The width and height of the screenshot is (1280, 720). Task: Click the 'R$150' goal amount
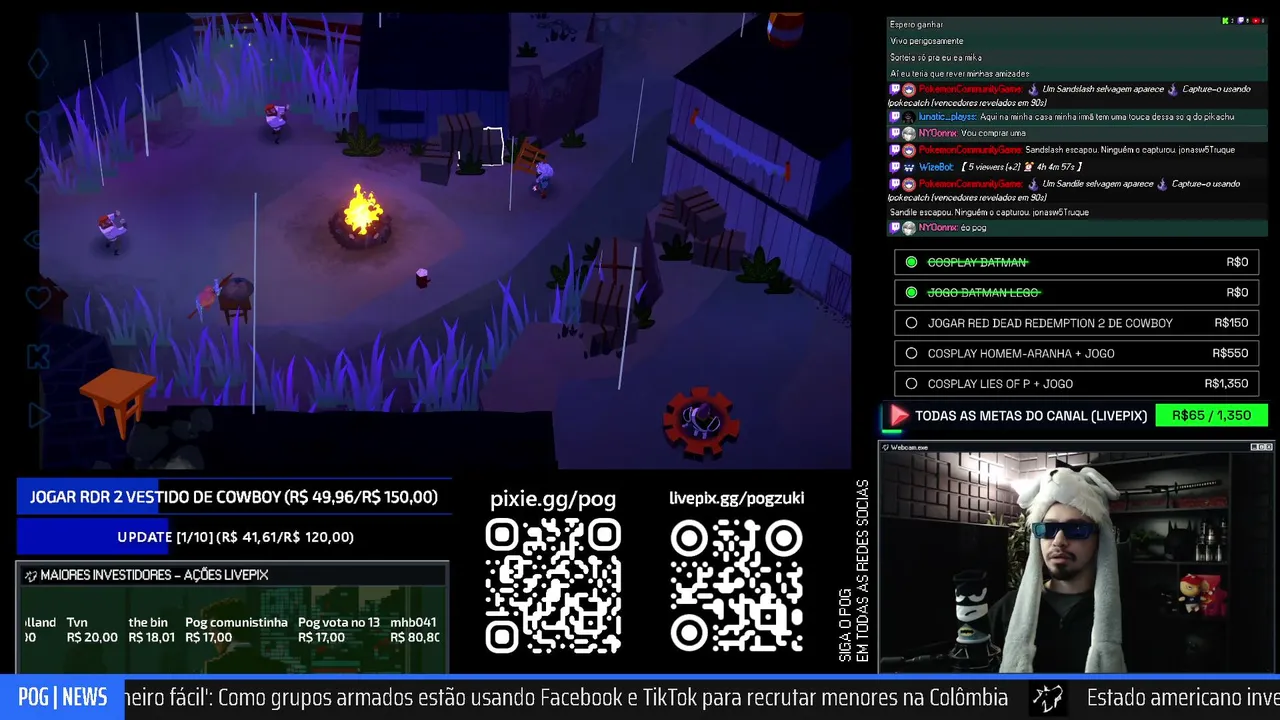click(x=1231, y=323)
